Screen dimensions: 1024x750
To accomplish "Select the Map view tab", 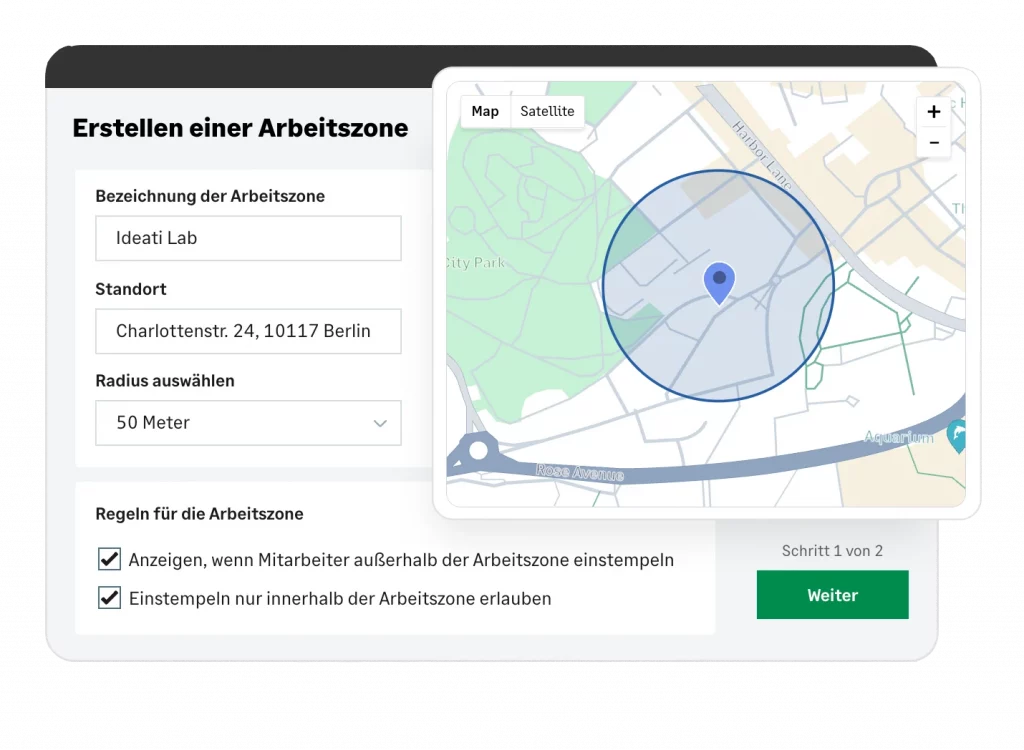I will pyautogui.click(x=485, y=111).
